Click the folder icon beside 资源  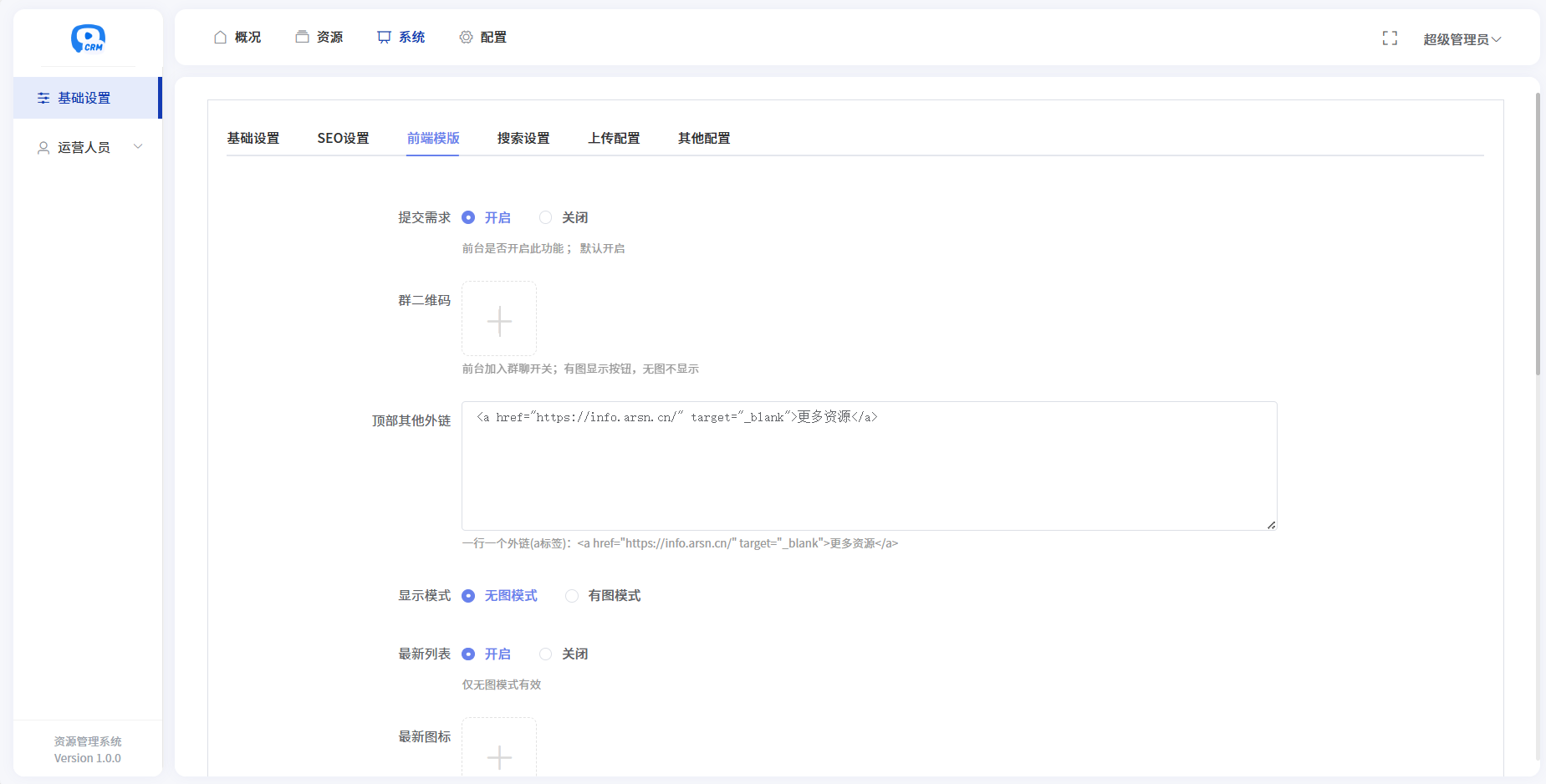tap(302, 37)
